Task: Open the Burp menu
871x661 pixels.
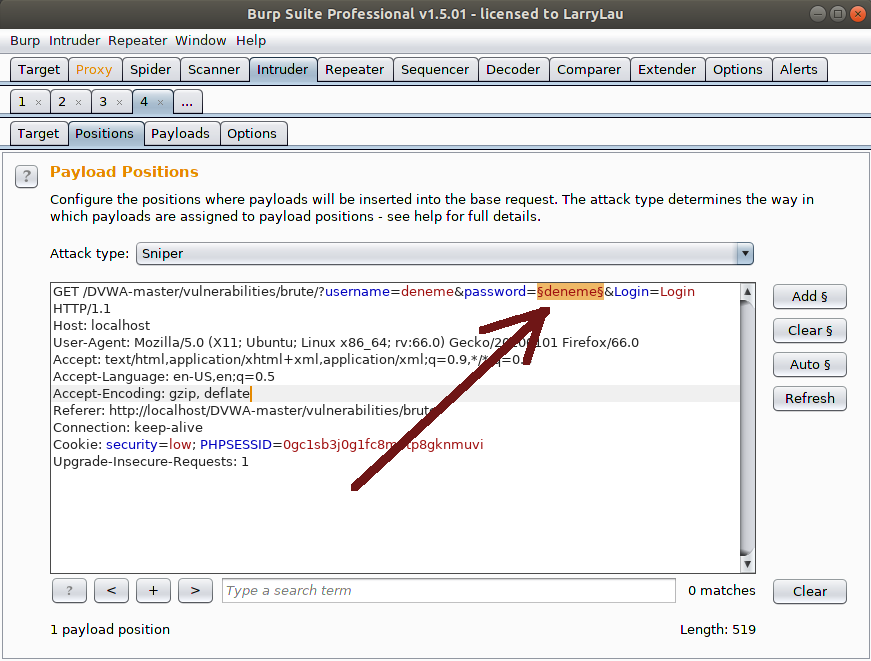Action: click(x=25, y=41)
